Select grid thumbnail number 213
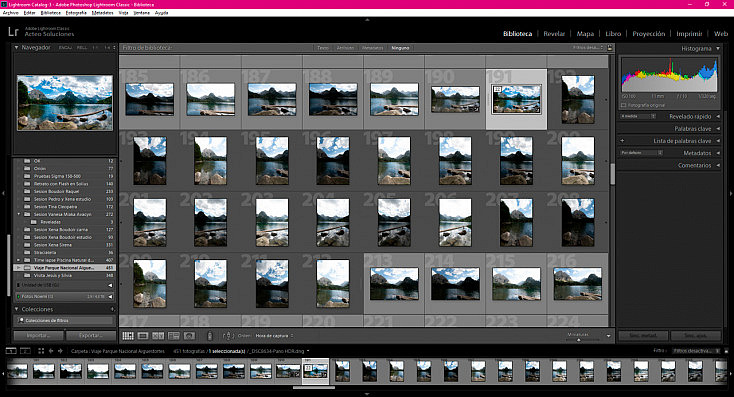 [394, 284]
